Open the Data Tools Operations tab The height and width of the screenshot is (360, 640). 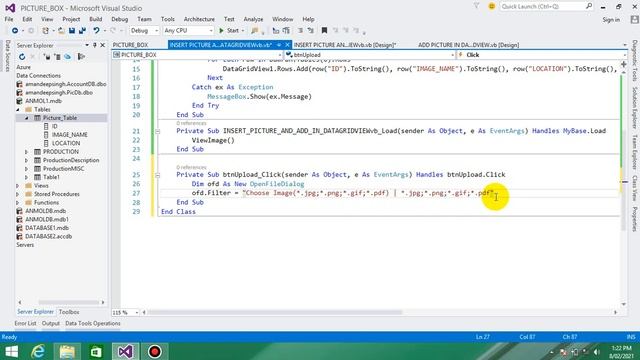[93, 324]
